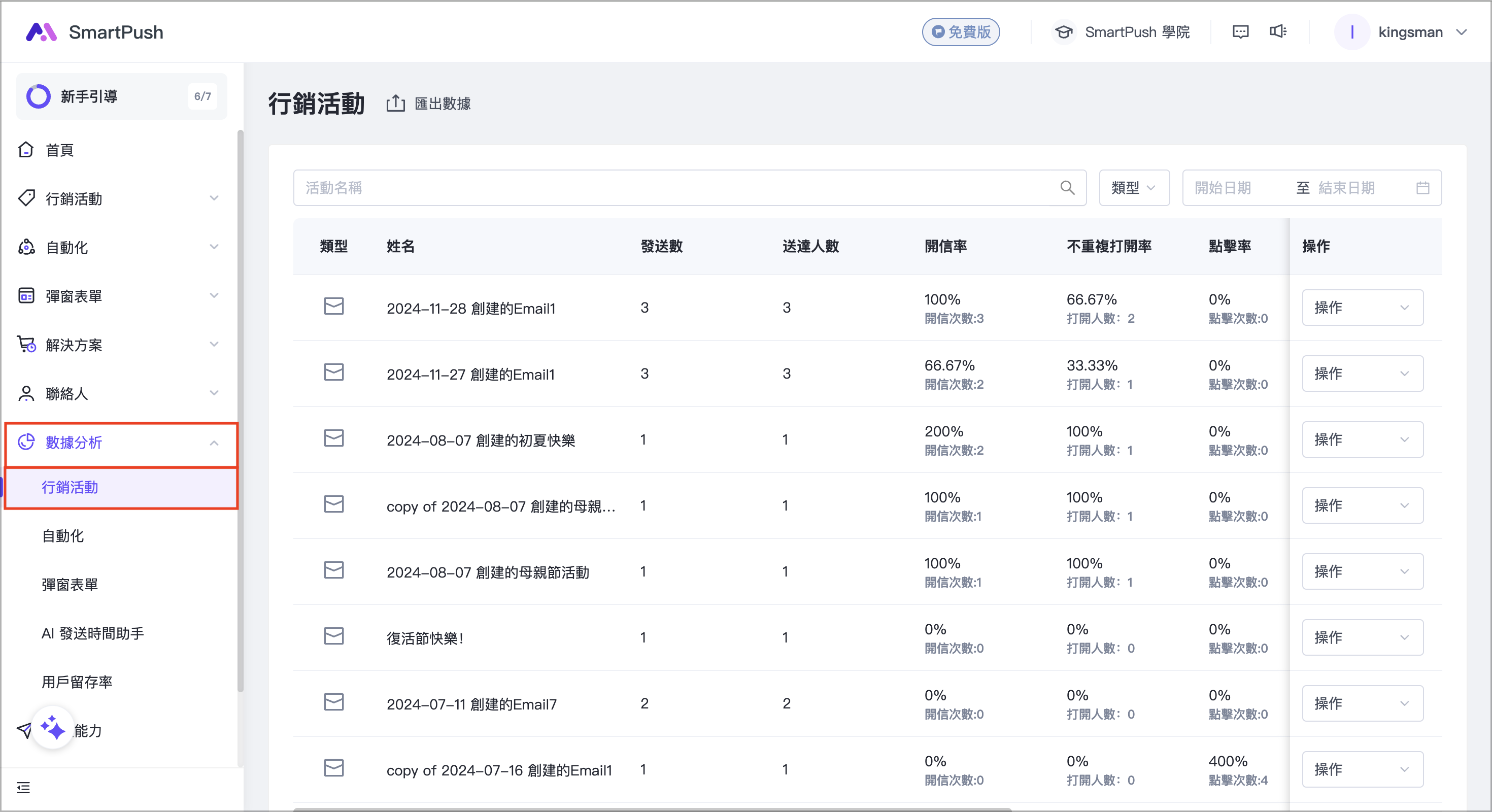1492x812 pixels.
Task: Click the AI sparkle assistant floating icon
Action: [x=53, y=727]
